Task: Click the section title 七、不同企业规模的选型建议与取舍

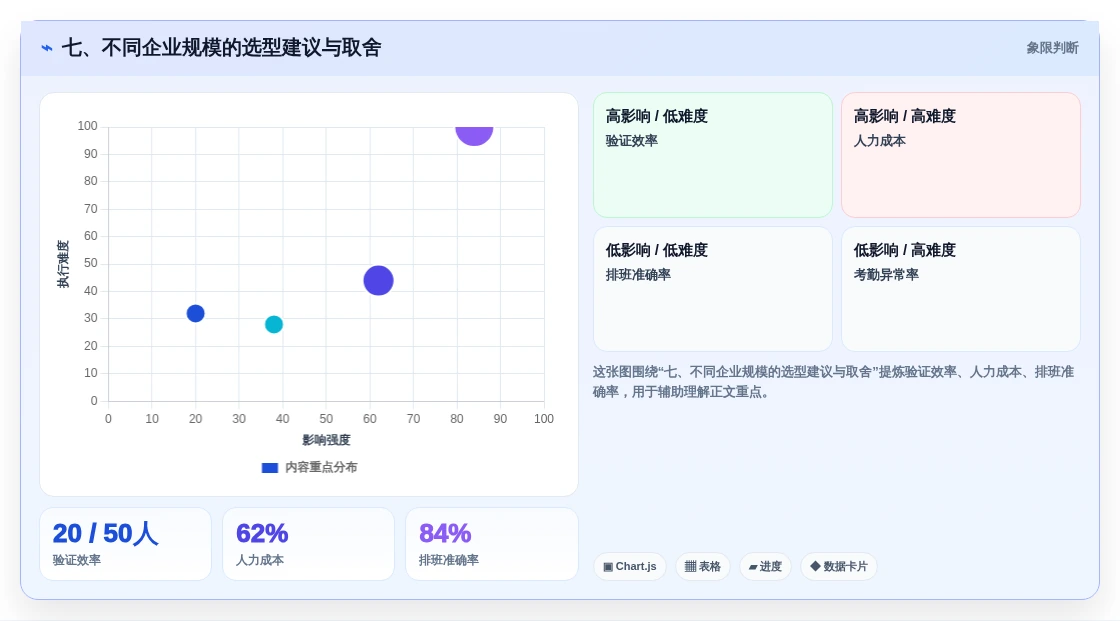Action: pyautogui.click(x=221, y=48)
